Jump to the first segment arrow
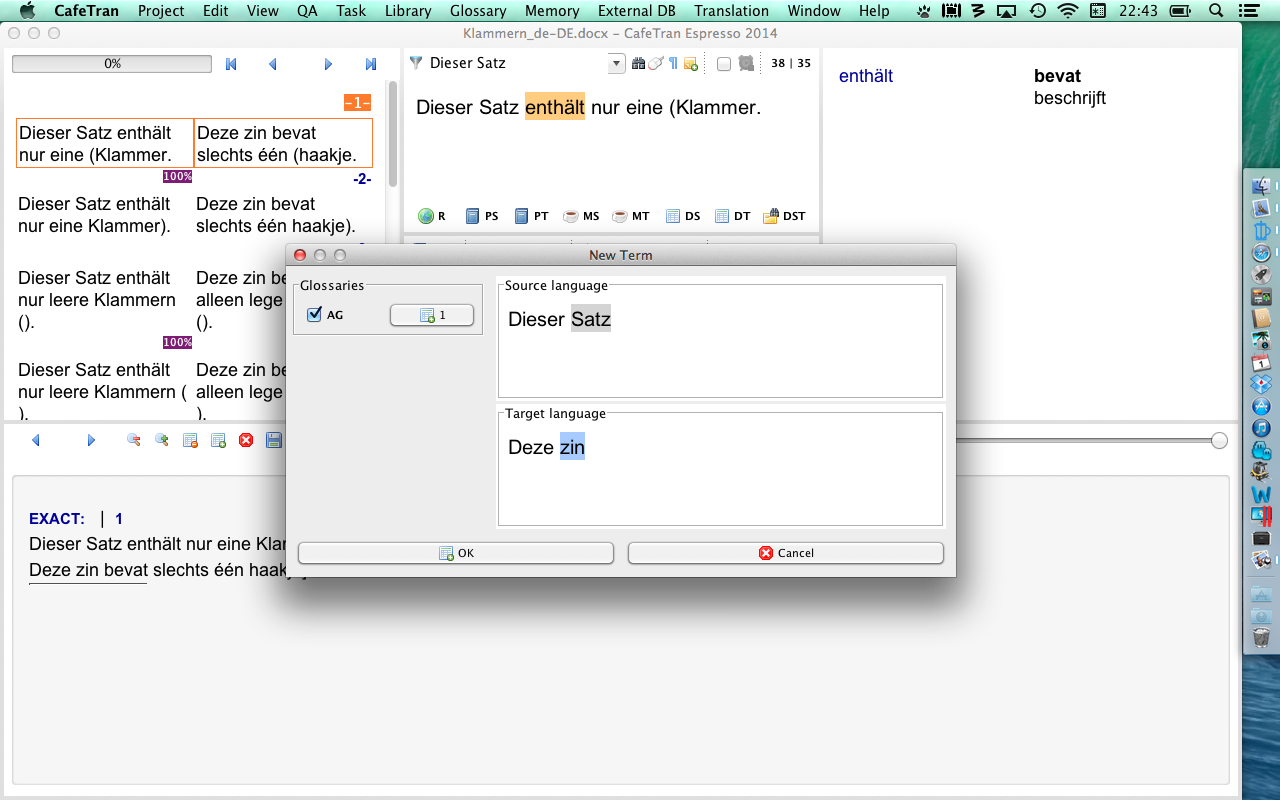 [x=231, y=64]
